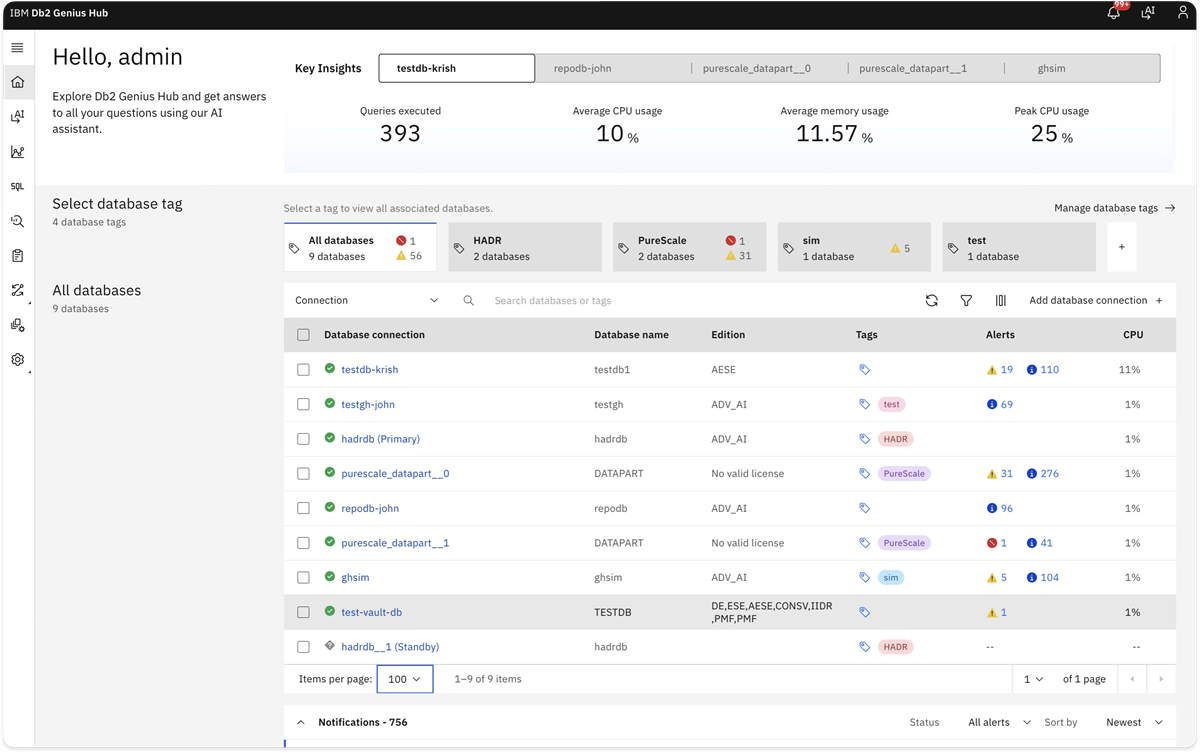The height and width of the screenshot is (753, 1200).
Task: Open the notifications bell icon
Action: [x=1113, y=13]
